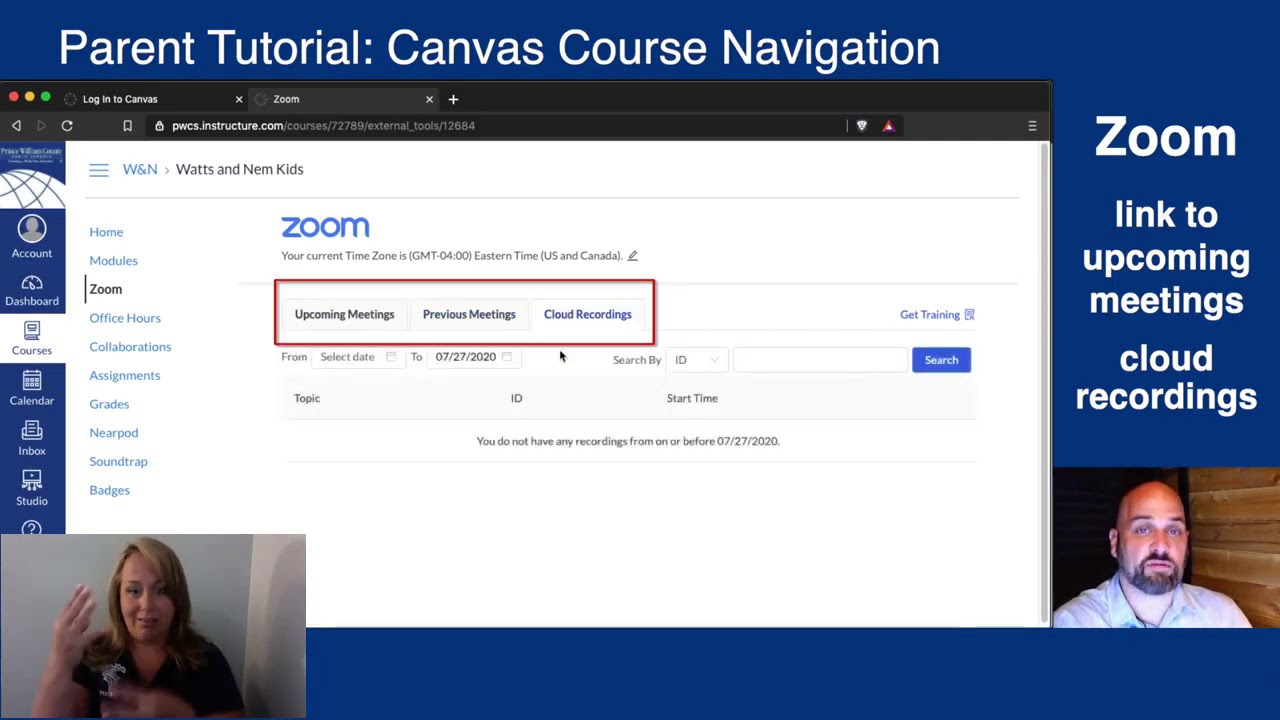The image size is (1280, 720).
Task: Click the search text input field
Action: [x=820, y=360]
